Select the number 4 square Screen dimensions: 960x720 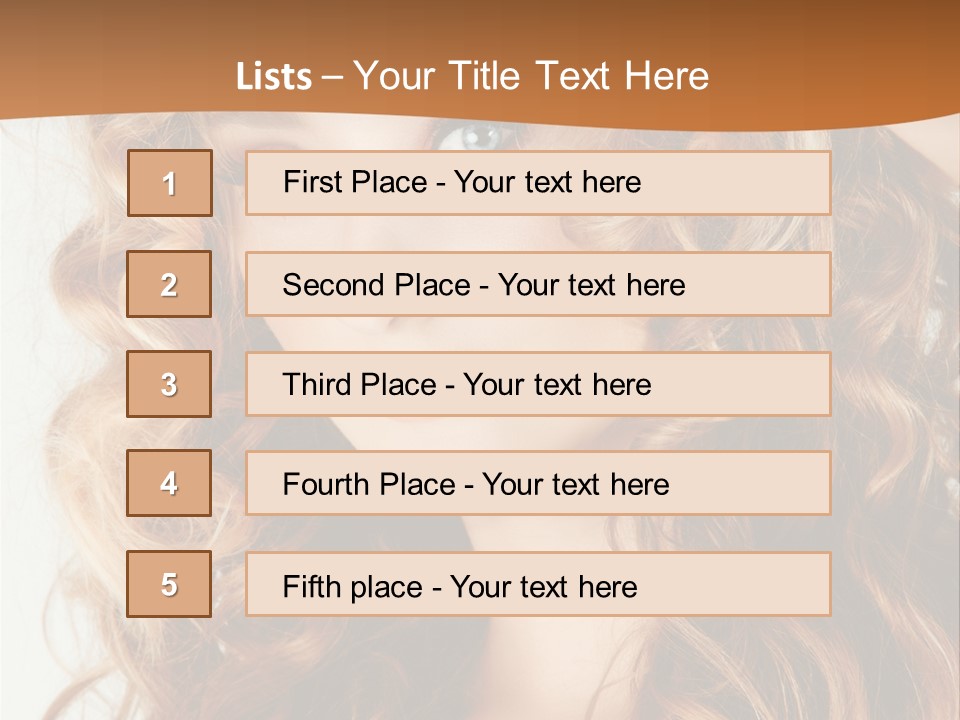(169, 483)
